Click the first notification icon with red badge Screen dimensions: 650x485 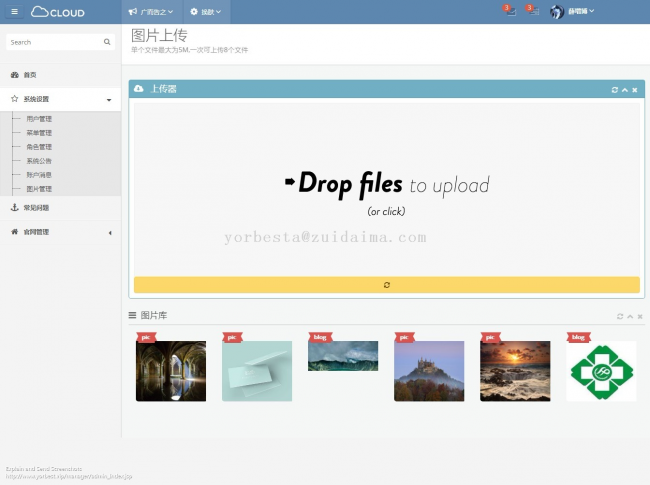(x=509, y=11)
